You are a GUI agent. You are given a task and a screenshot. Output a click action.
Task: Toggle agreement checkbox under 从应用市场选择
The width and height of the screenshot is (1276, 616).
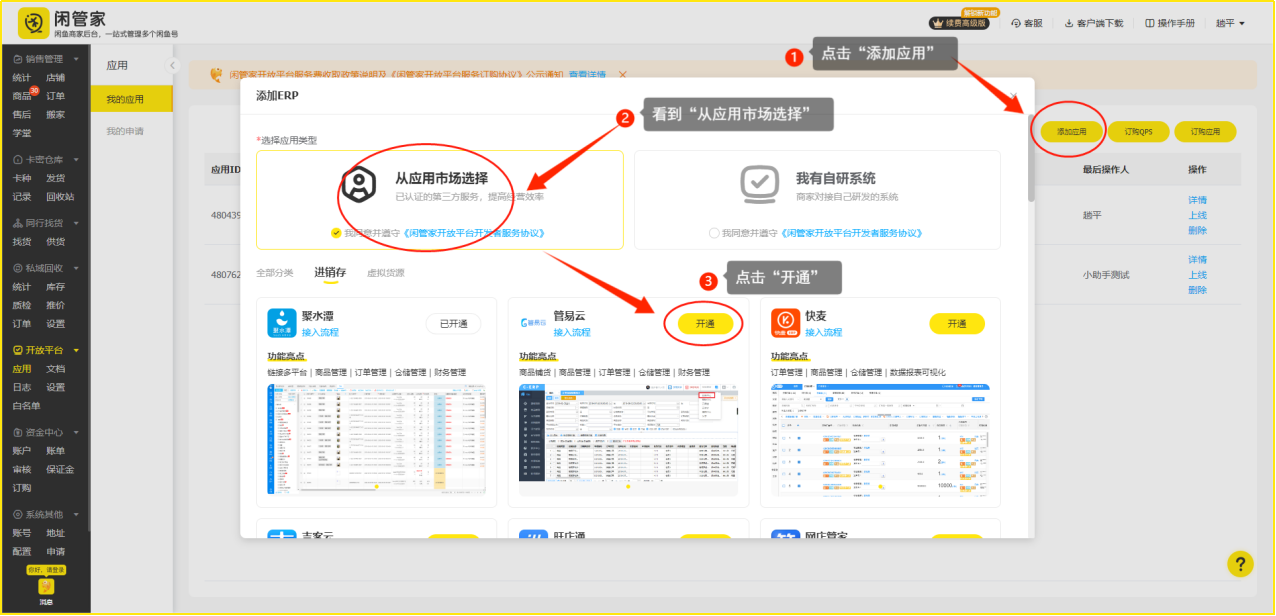pyautogui.click(x=336, y=232)
